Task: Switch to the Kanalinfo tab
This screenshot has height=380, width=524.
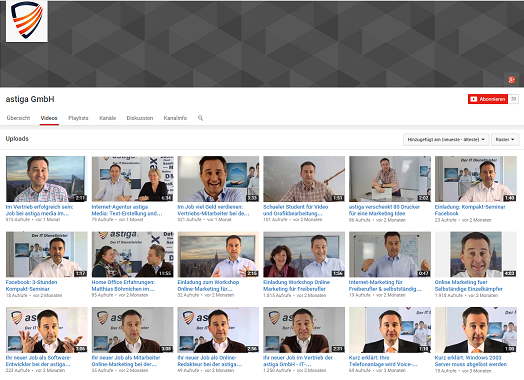Action: tap(175, 118)
